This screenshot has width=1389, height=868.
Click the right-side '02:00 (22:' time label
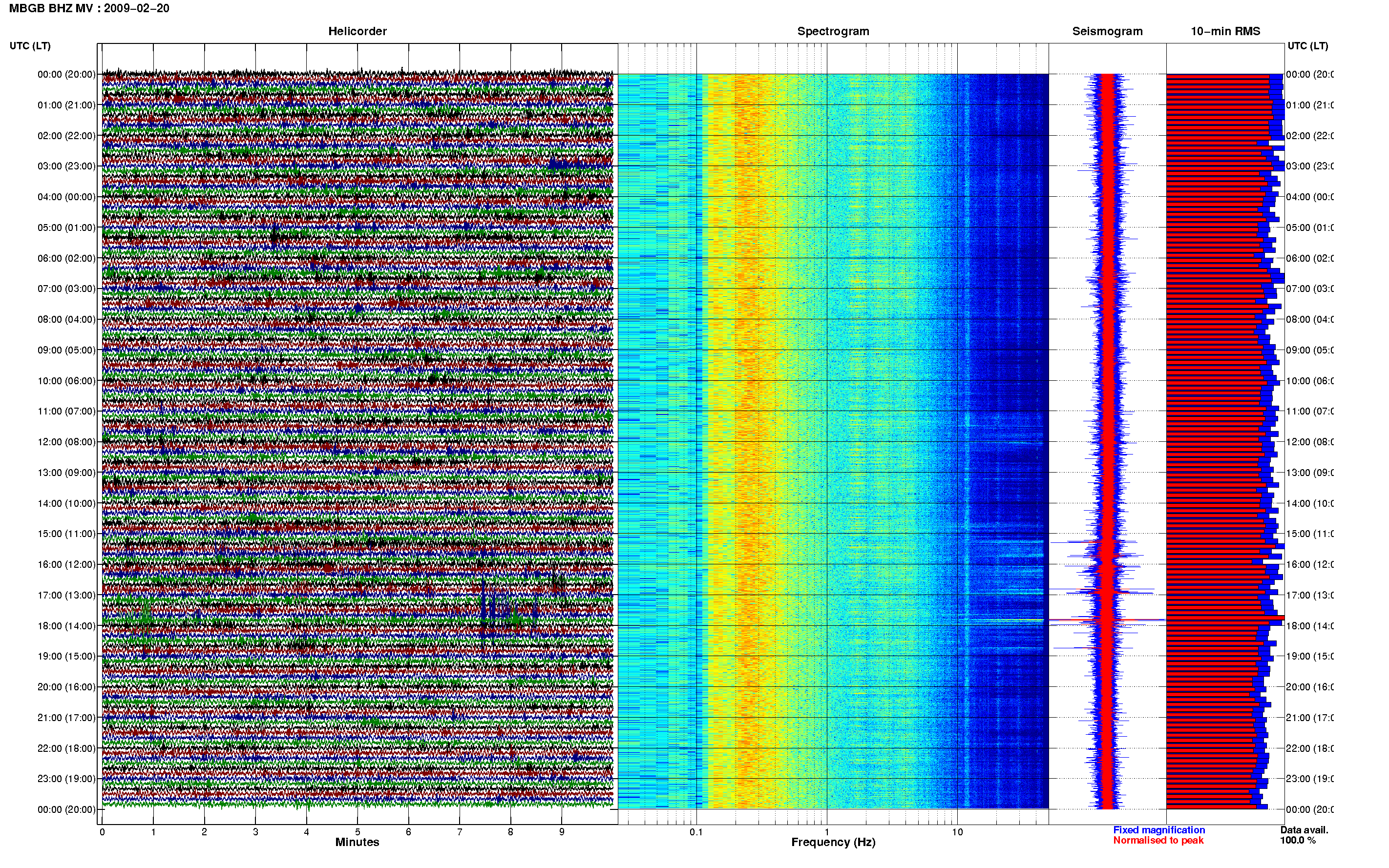[x=1310, y=136]
